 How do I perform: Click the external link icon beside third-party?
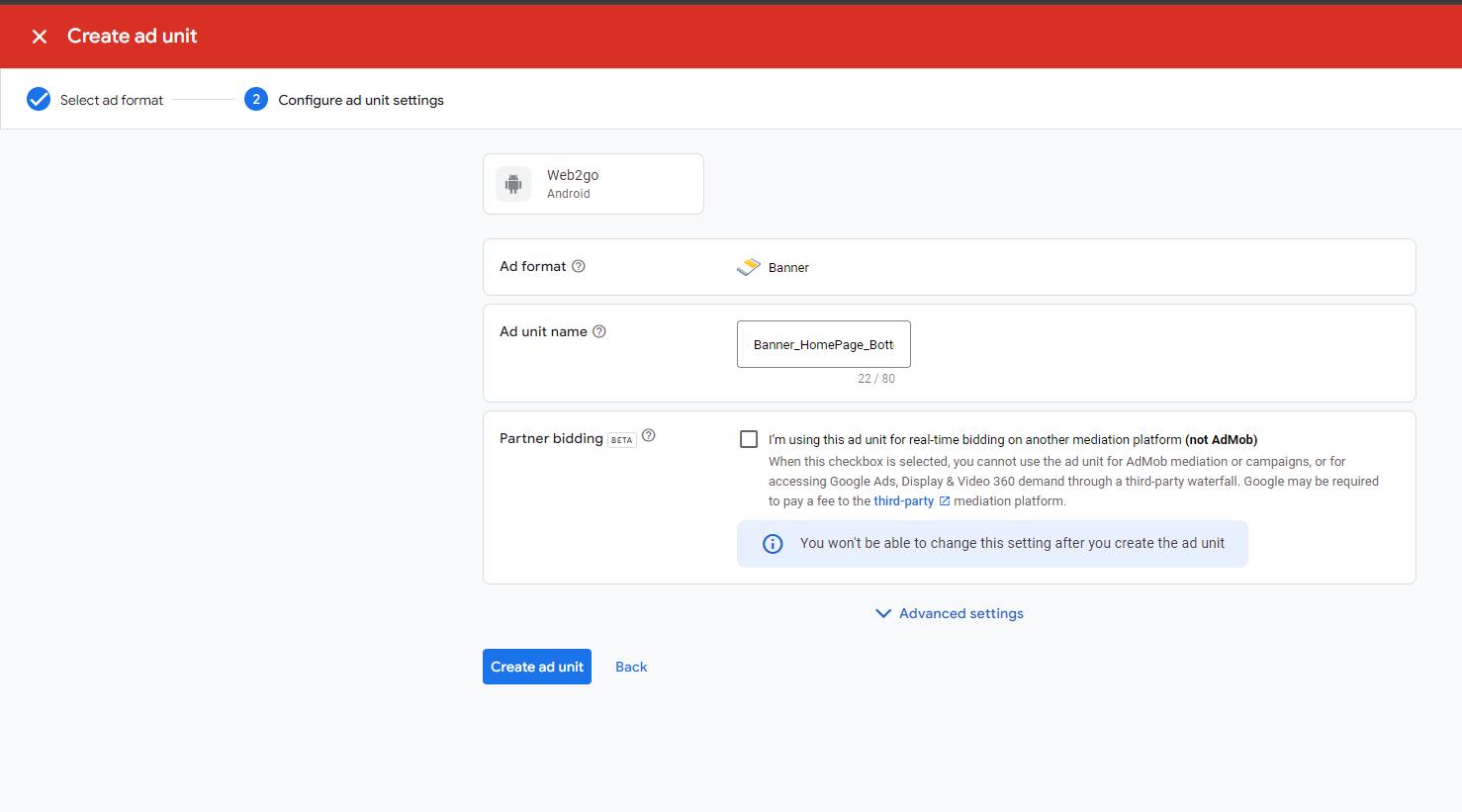(x=945, y=501)
